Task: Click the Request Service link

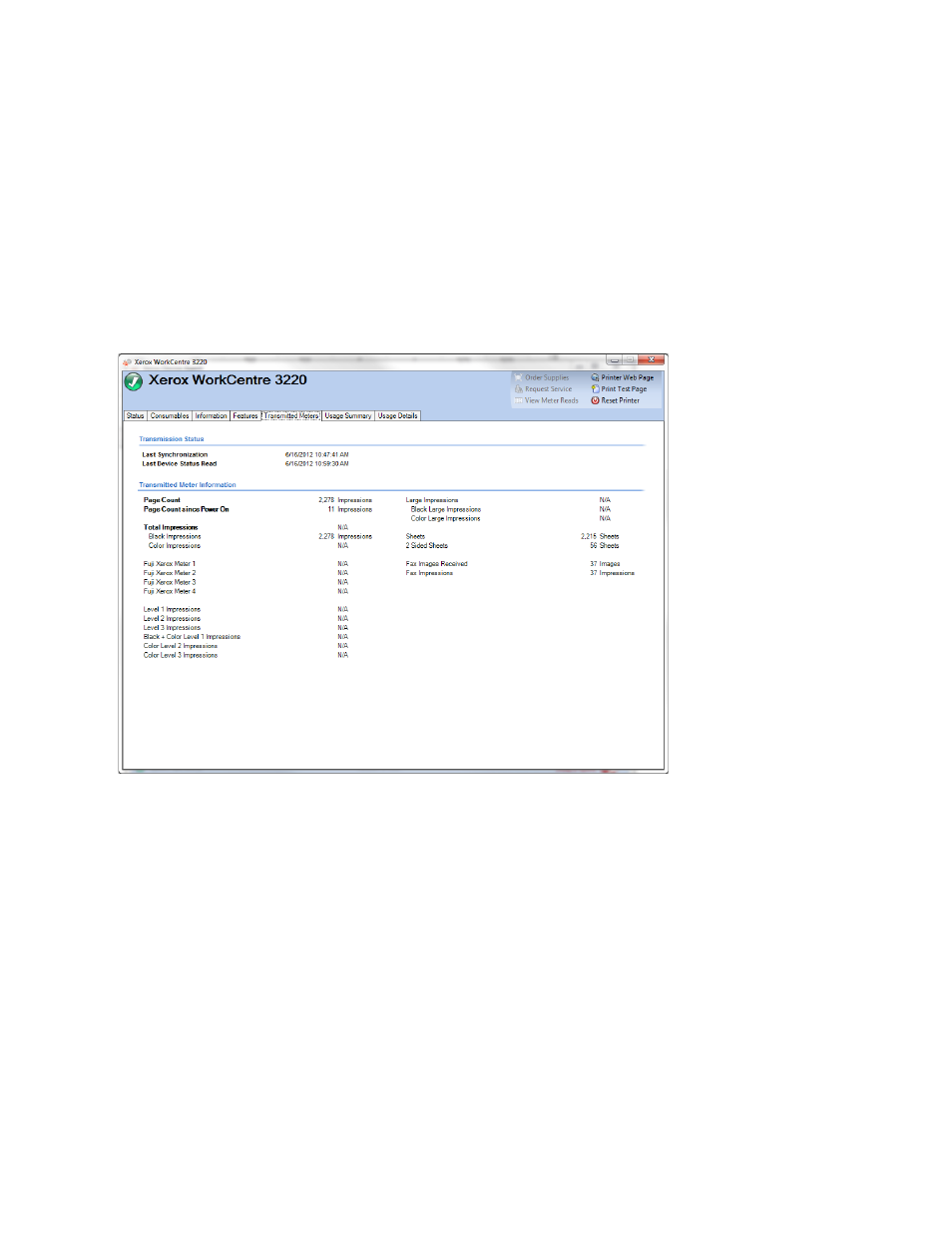Action: click(x=549, y=389)
